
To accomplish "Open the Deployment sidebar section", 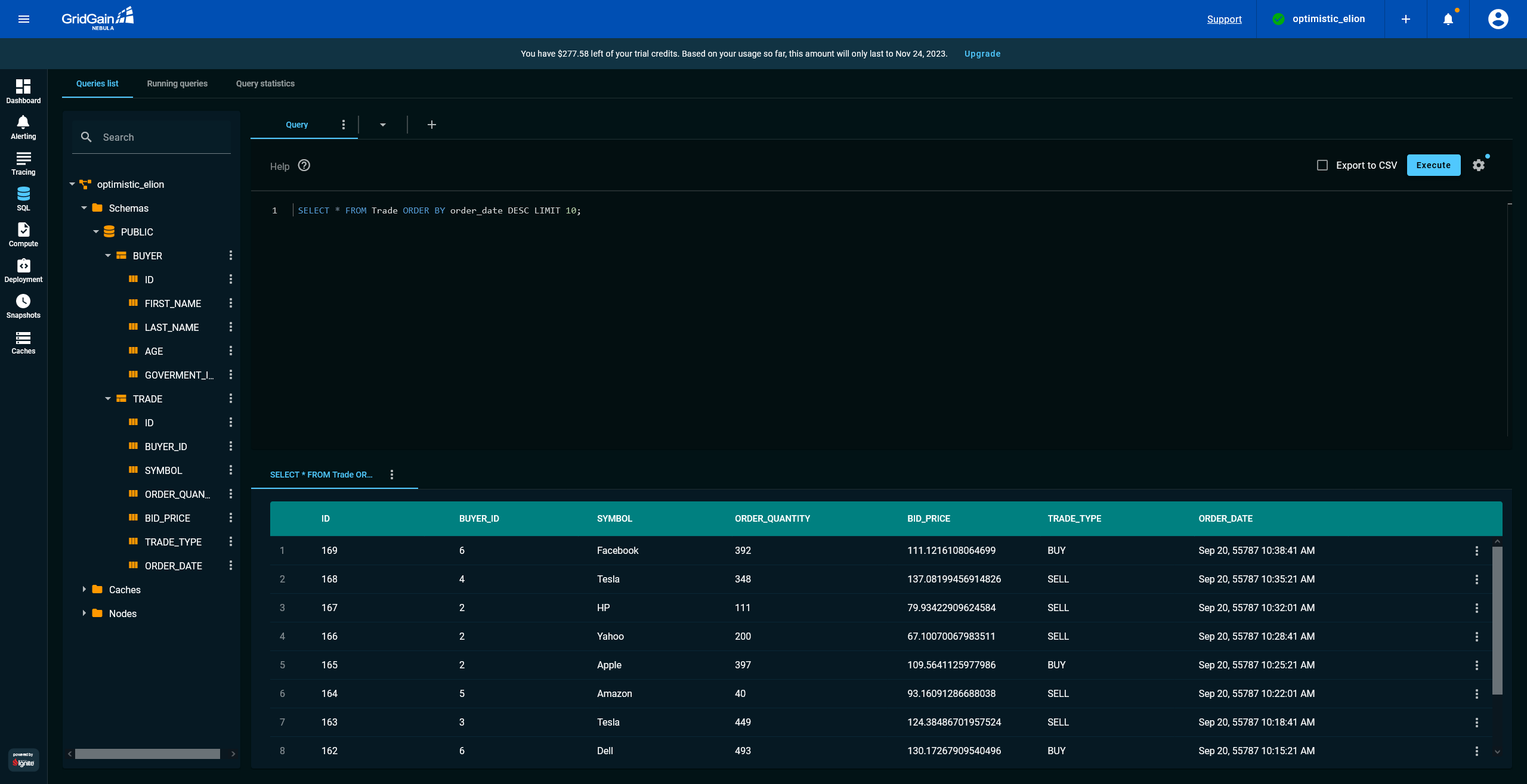I will 23,271.
